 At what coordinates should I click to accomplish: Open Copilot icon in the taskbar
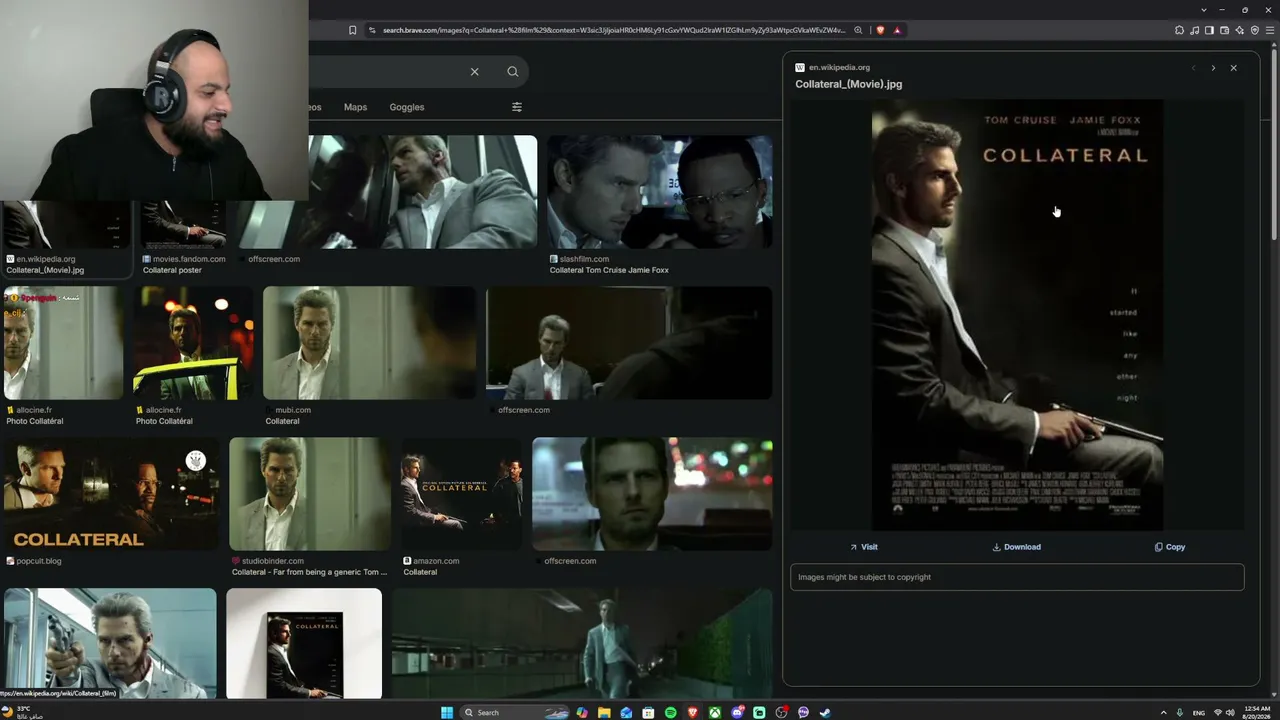pyautogui.click(x=582, y=712)
